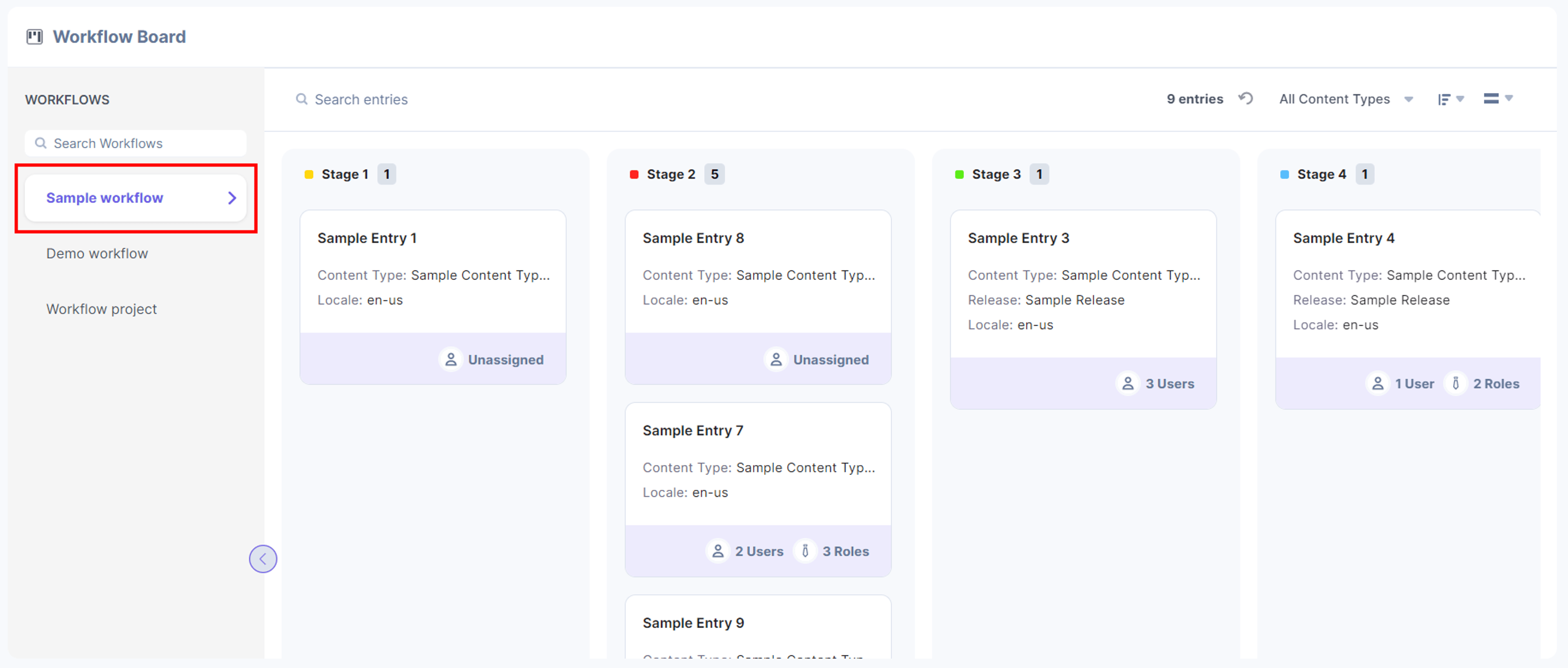
Task: Open the Sample Entry 8 card
Action: click(758, 297)
